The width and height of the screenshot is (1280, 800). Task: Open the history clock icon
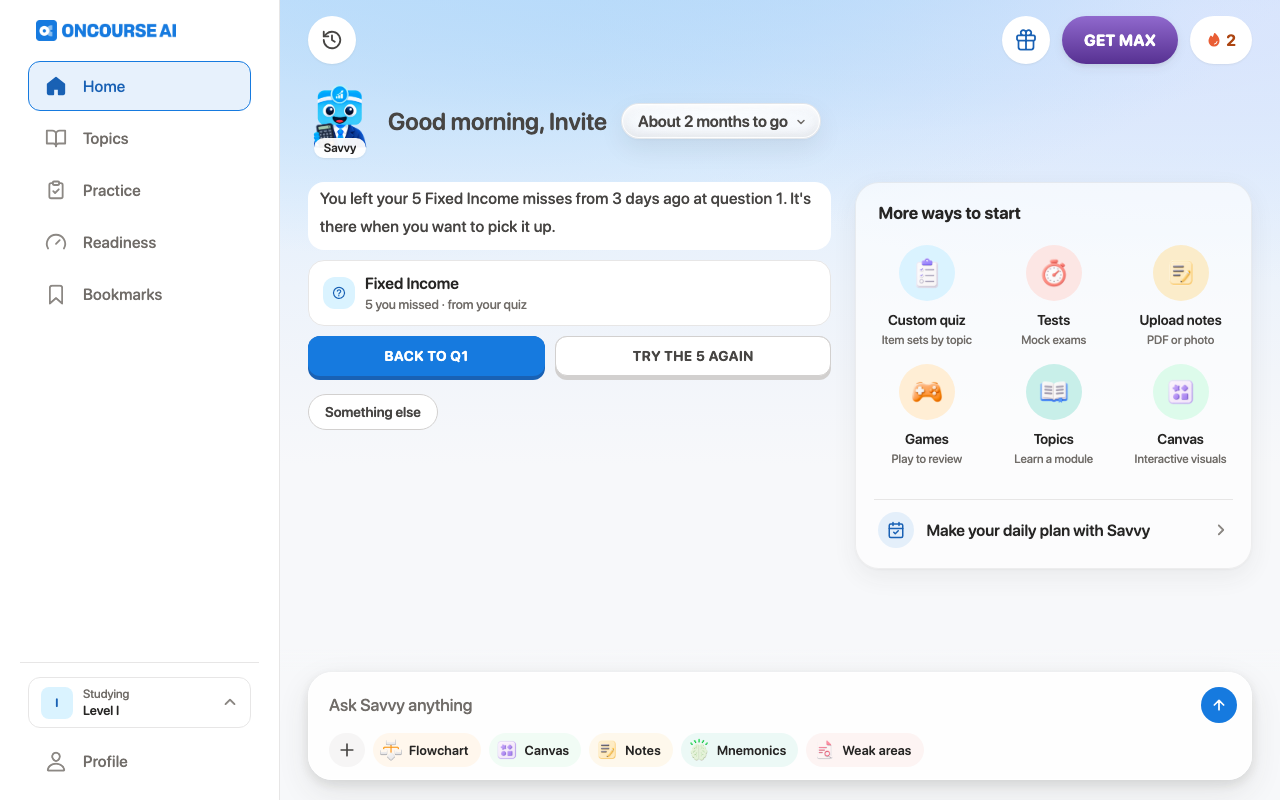[x=332, y=40]
